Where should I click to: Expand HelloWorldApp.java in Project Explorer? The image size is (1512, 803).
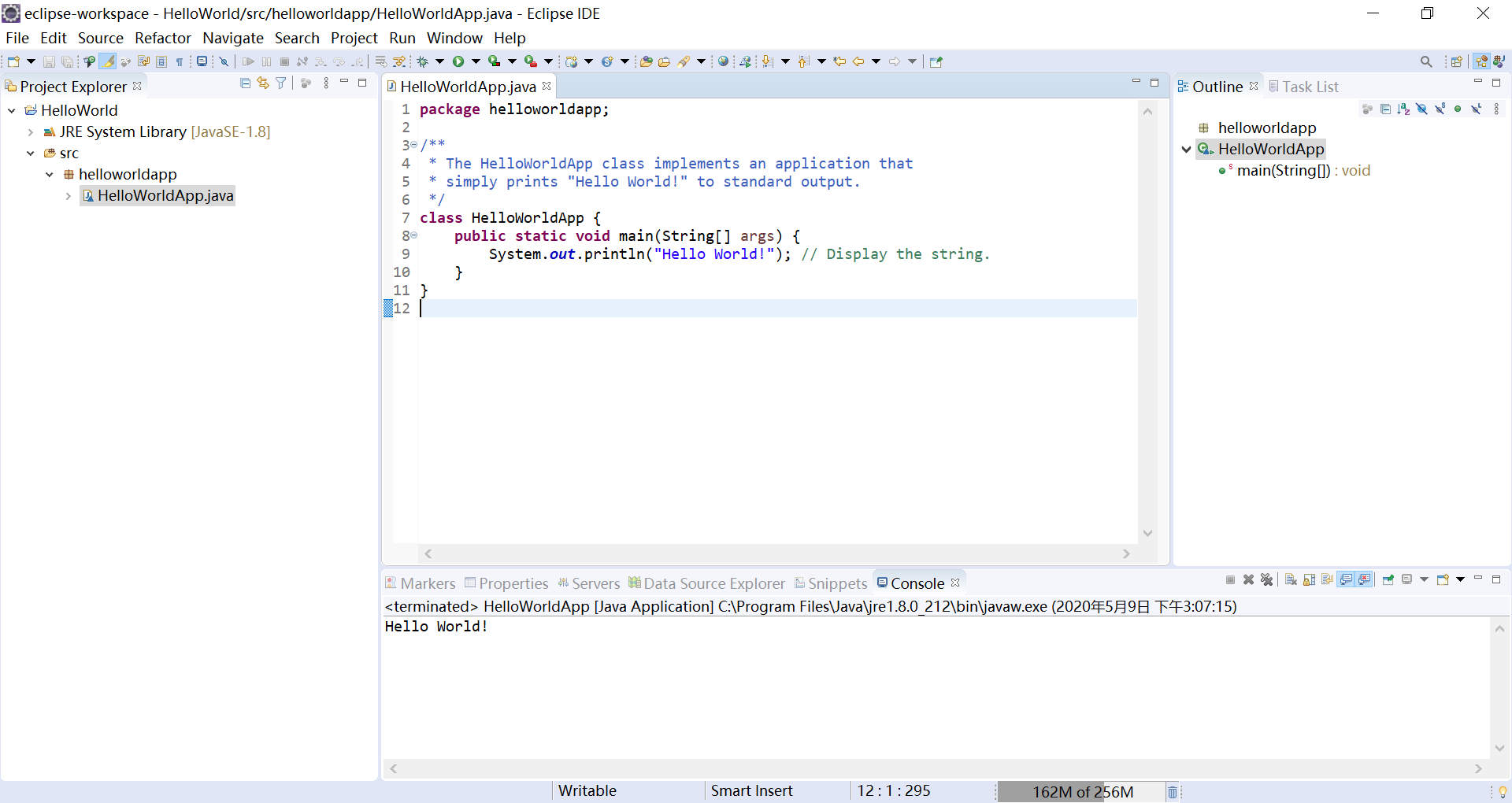[x=69, y=195]
